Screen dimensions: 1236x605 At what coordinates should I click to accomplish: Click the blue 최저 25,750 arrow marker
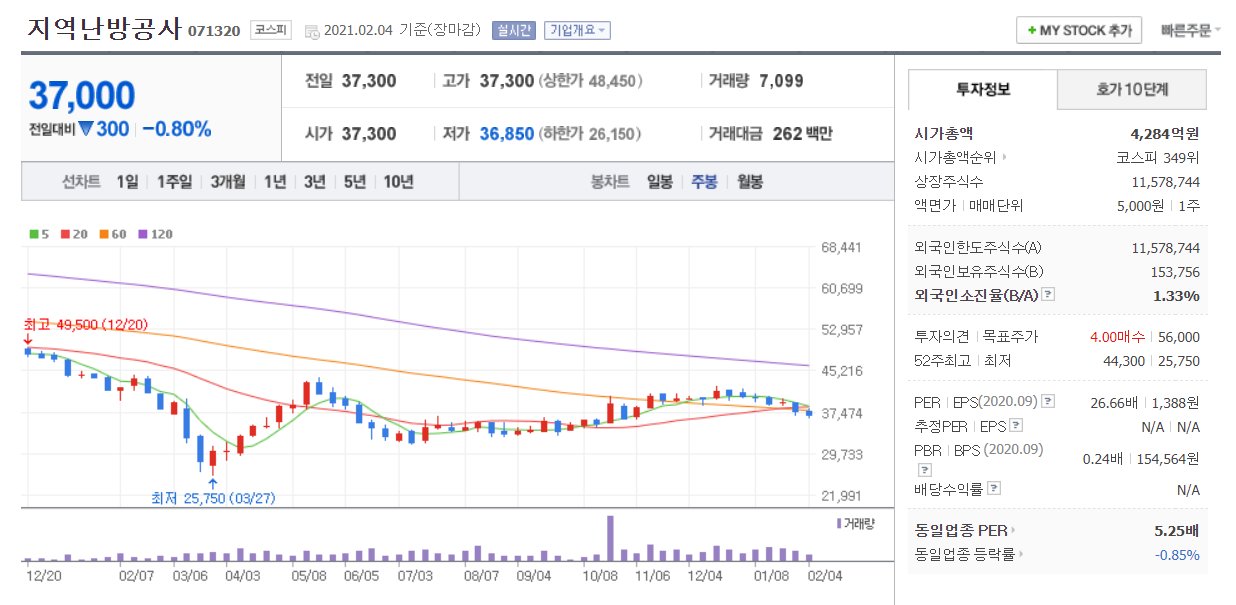pos(212,483)
